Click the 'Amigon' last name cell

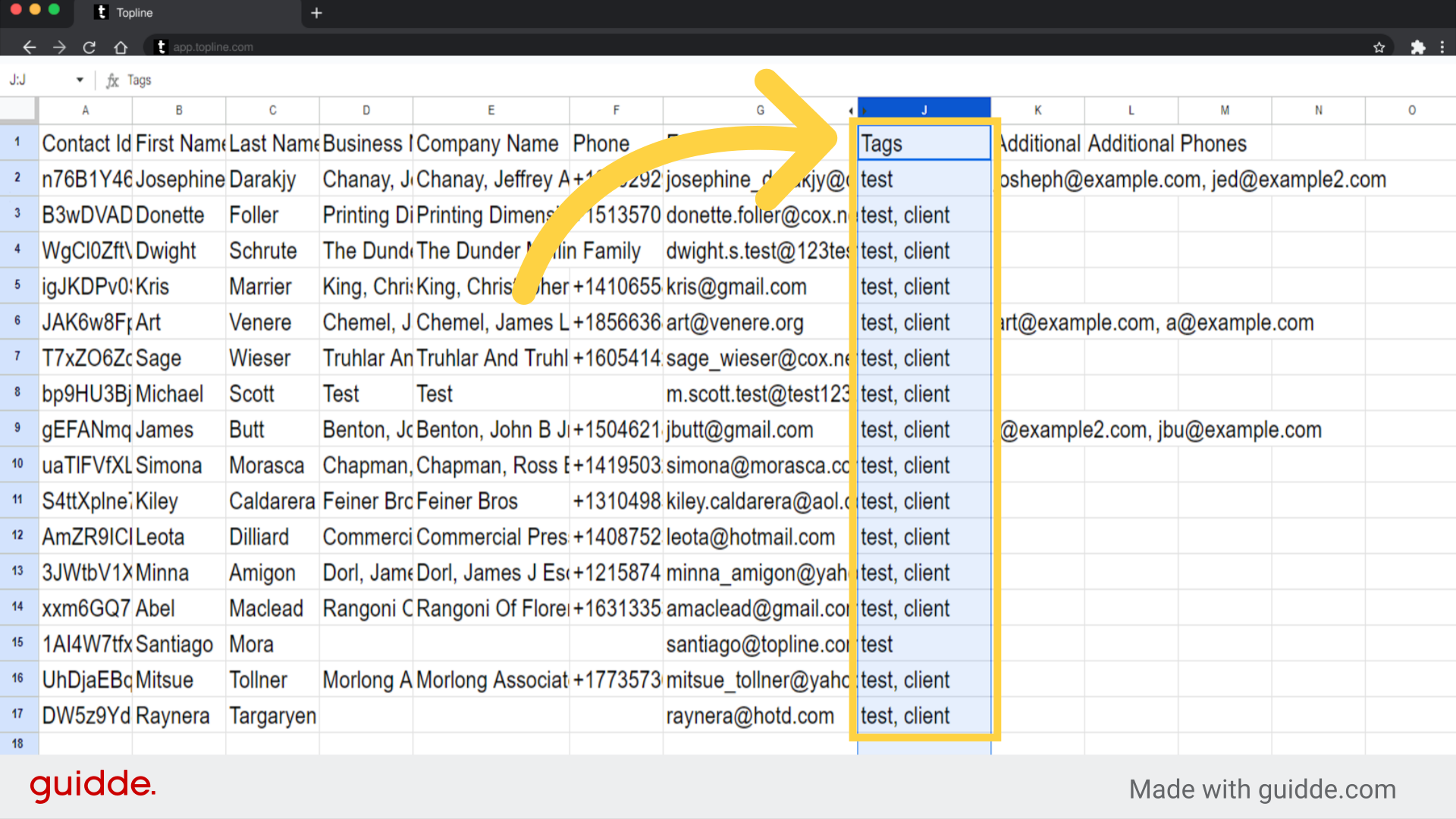click(272, 573)
